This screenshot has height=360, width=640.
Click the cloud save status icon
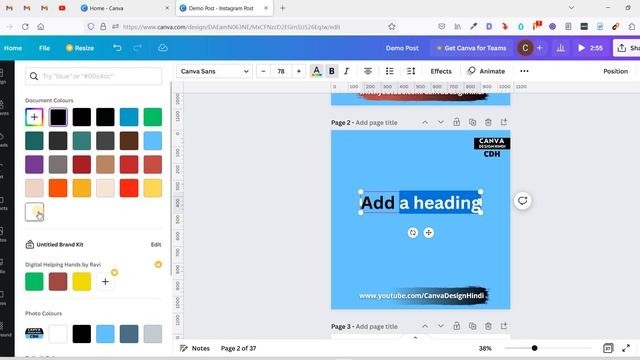(x=163, y=48)
